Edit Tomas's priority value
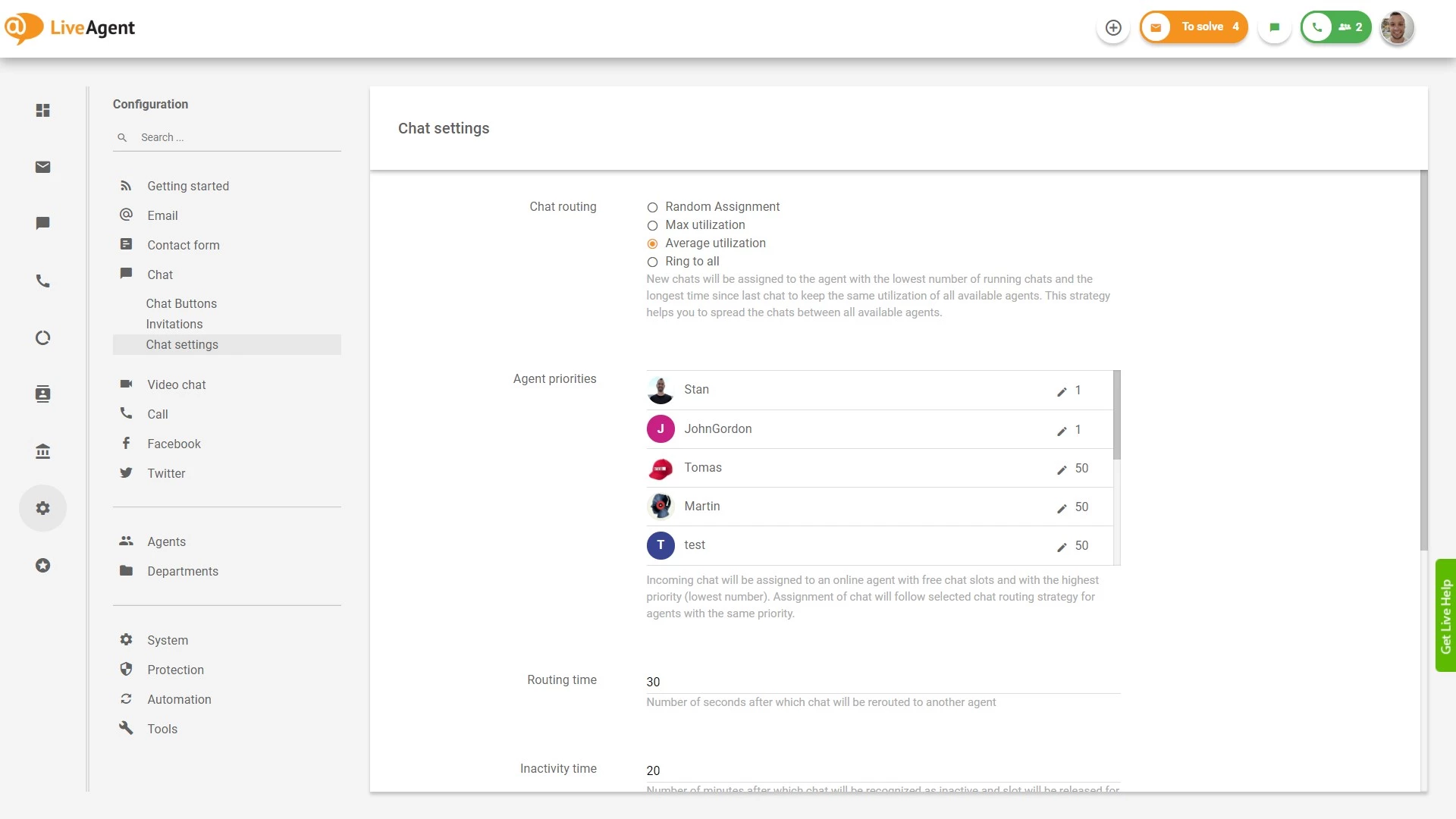The height and width of the screenshot is (819, 1456). pos(1061,469)
